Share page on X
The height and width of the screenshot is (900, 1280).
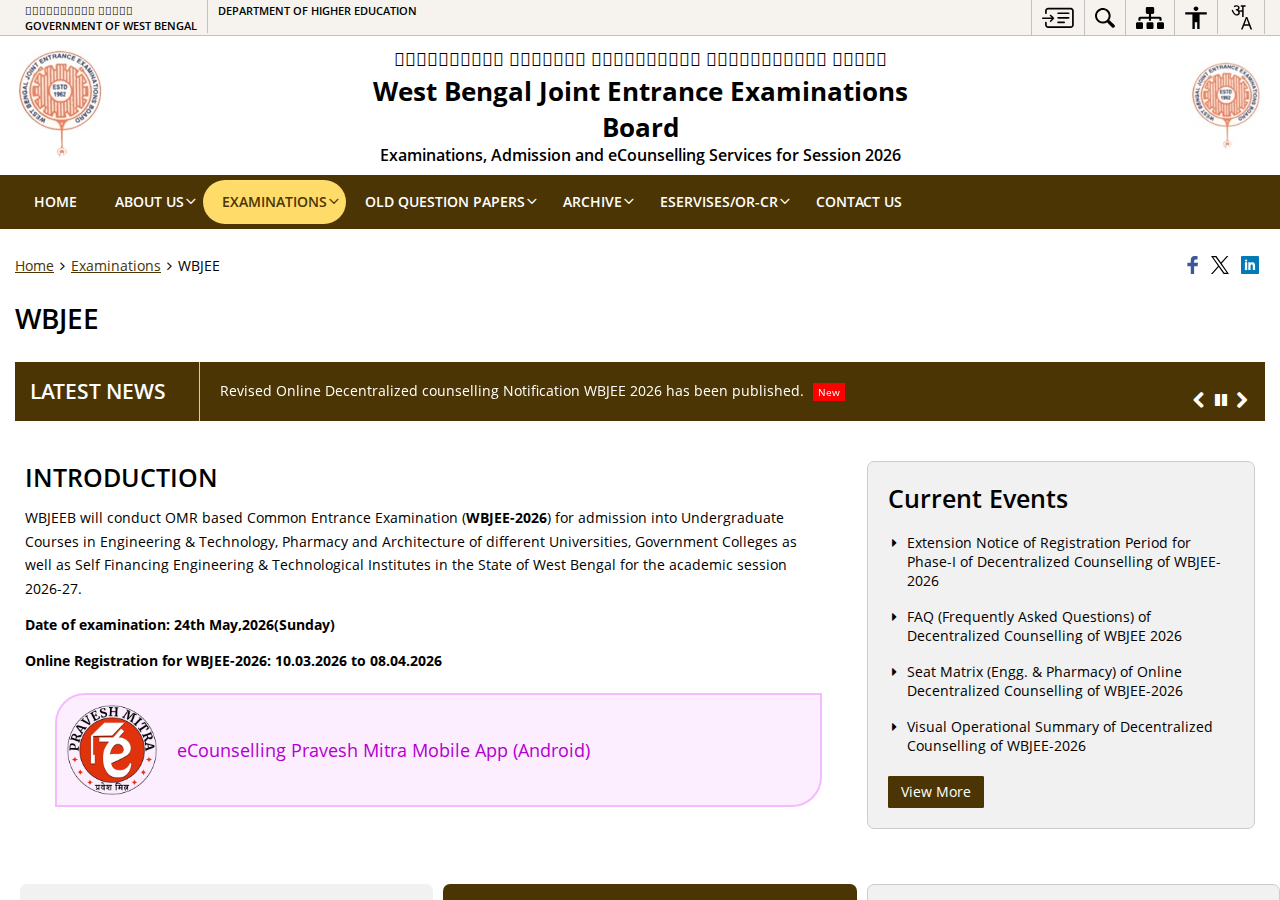(x=1220, y=265)
